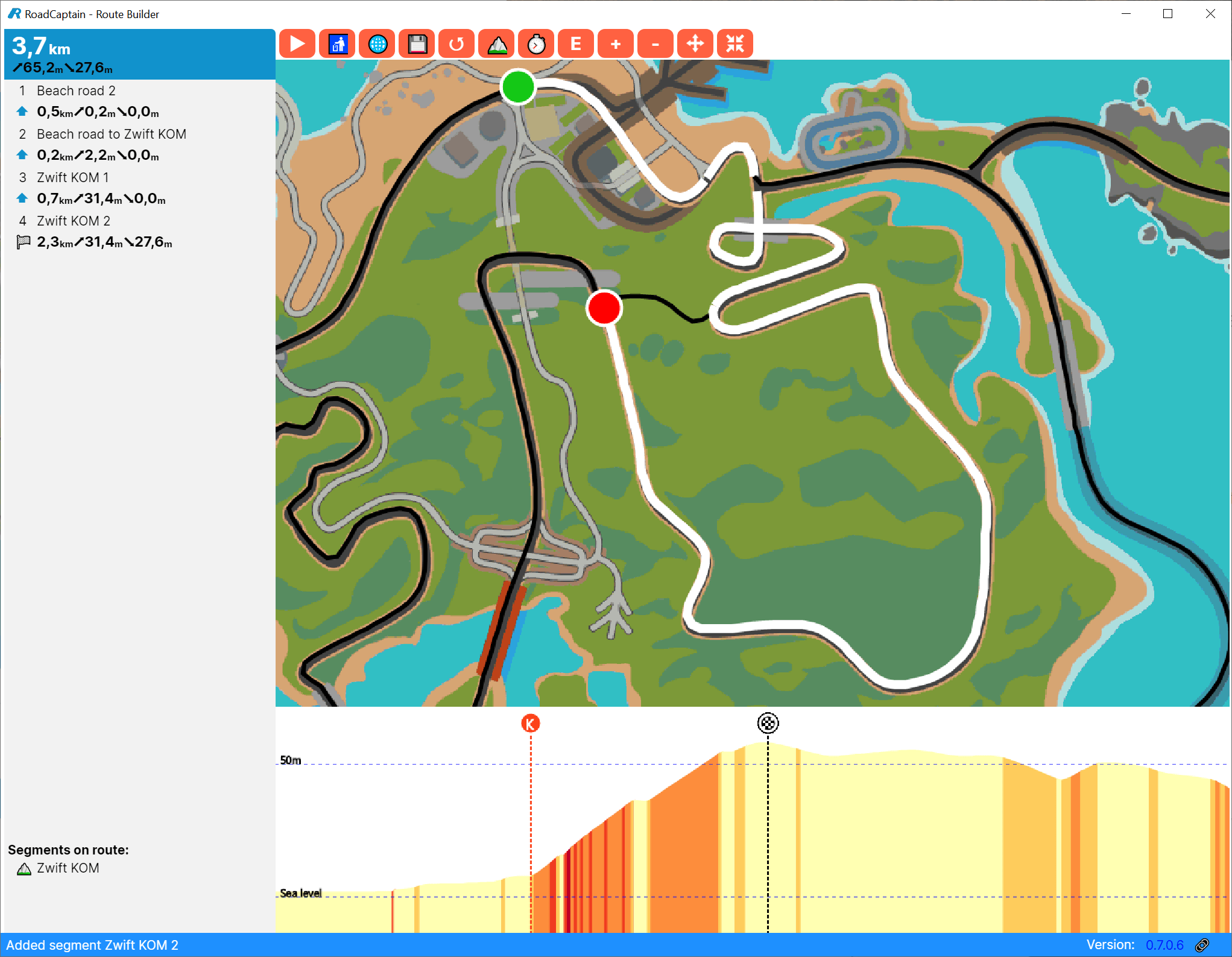Toggle sprint markers with the stopwatch icon
1232x957 pixels.
(x=536, y=43)
